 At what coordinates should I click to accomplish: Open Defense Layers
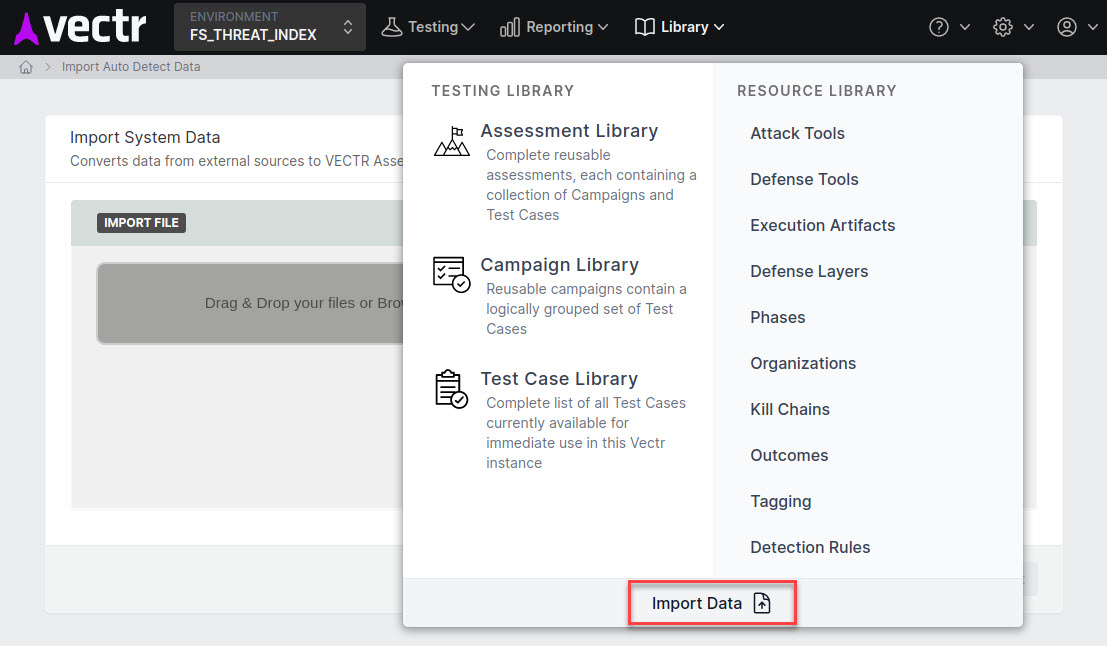[809, 271]
